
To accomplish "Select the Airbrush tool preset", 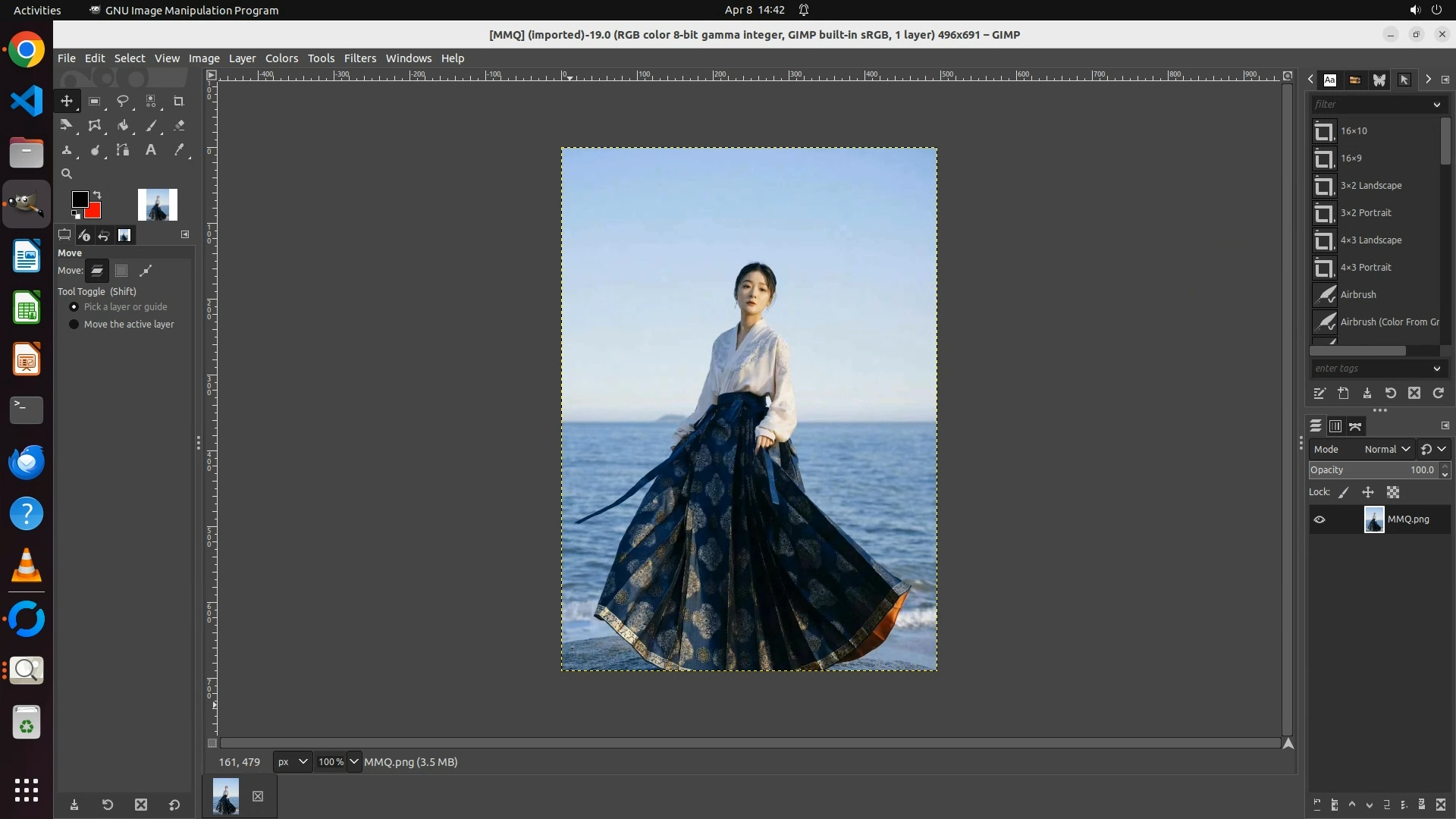I will [1357, 295].
